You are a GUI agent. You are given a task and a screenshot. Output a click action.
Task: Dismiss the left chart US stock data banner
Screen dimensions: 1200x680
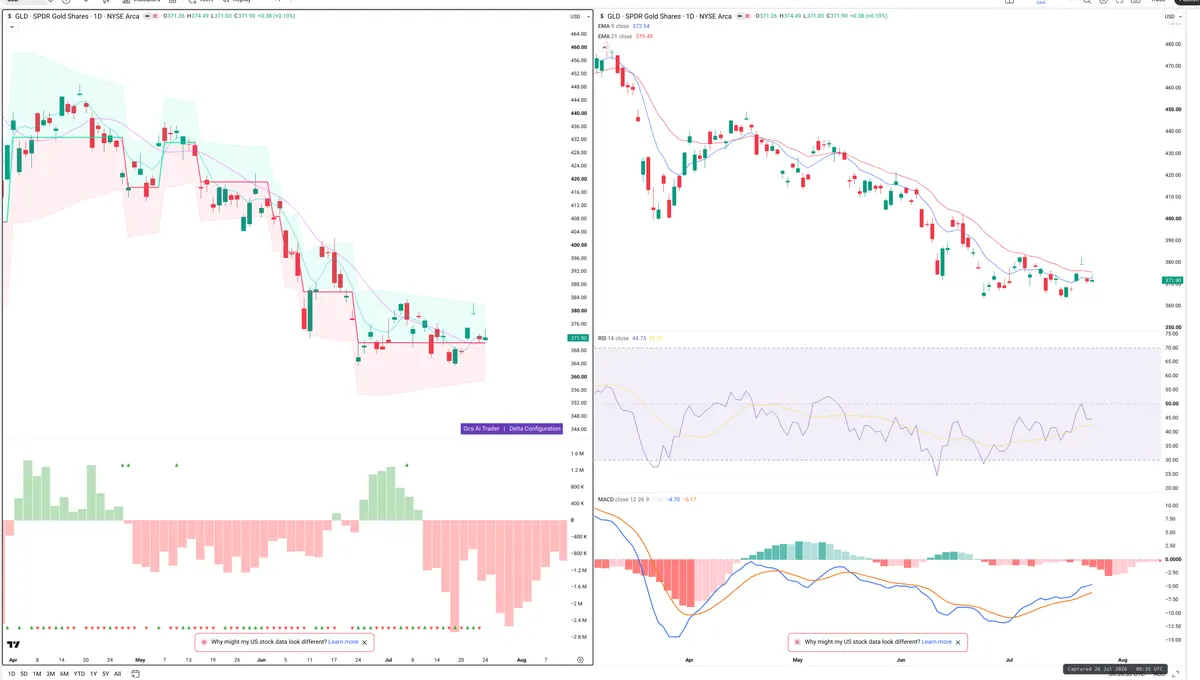pos(365,642)
